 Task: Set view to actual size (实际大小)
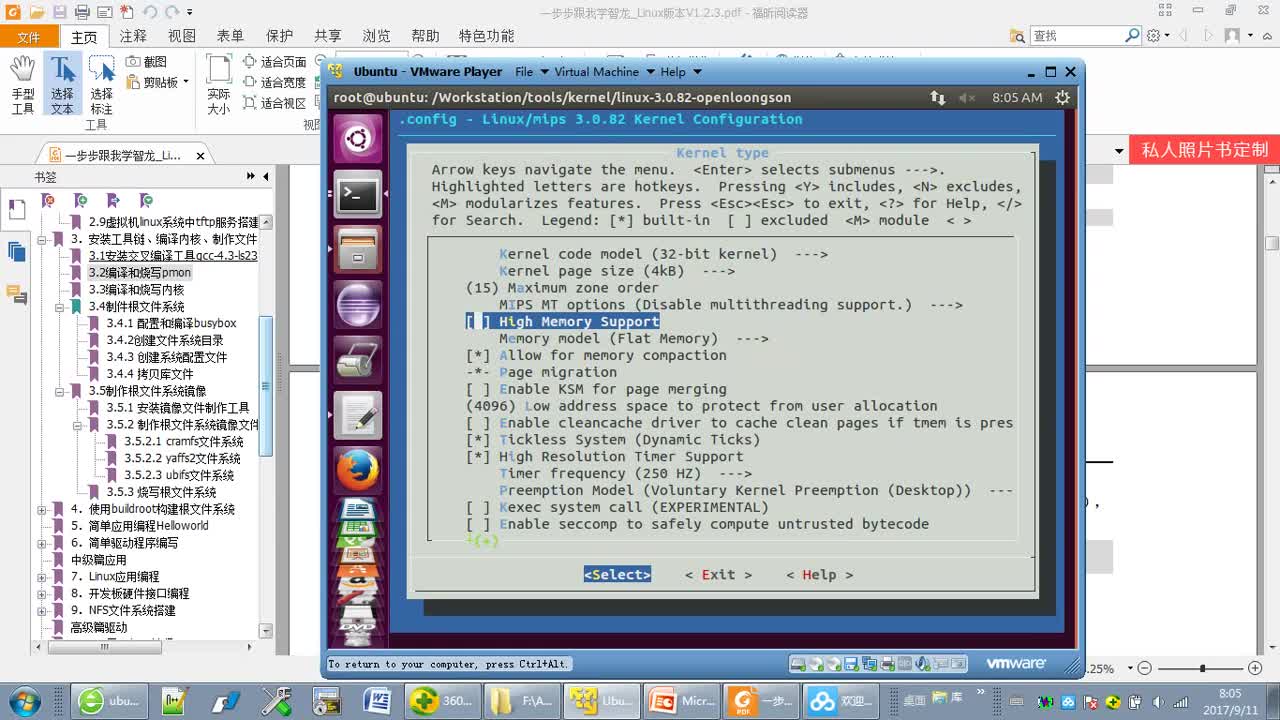pyautogui.click(x=218, y=85)
